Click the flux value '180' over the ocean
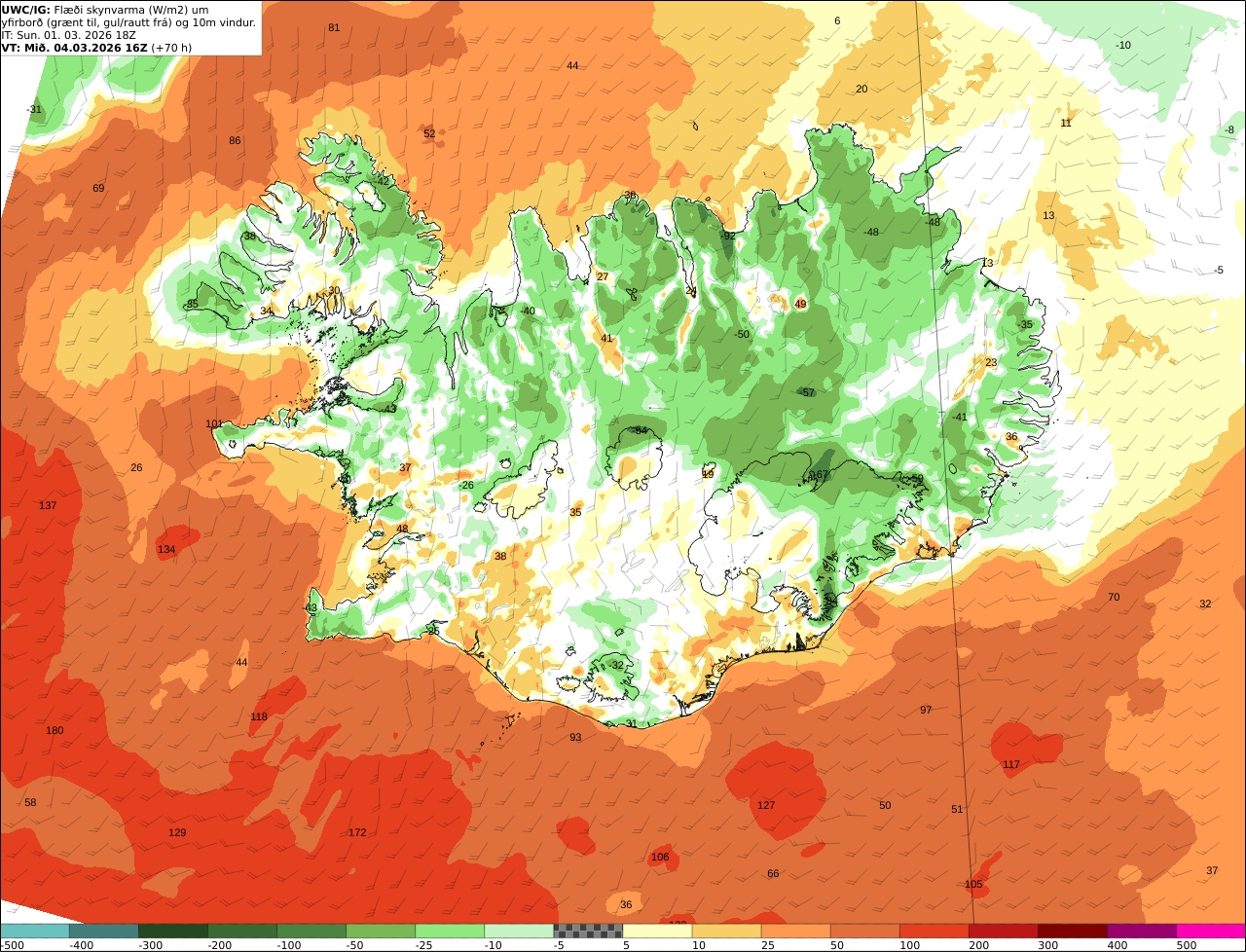The image size is (1246, 952). 55,730
